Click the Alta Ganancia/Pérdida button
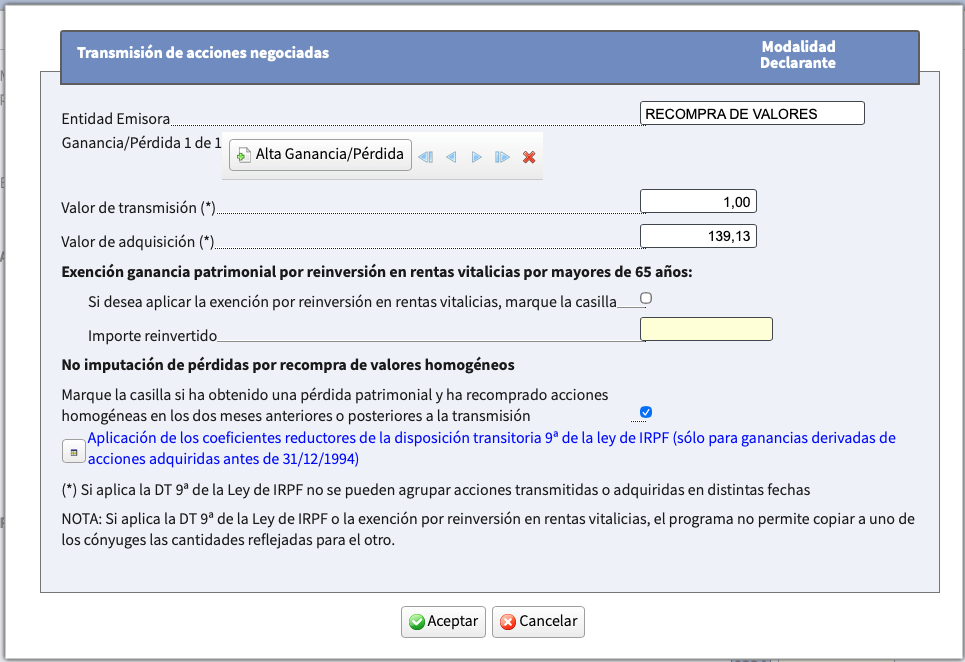Screen dimensions: 965x662 [x=319, y=154]
